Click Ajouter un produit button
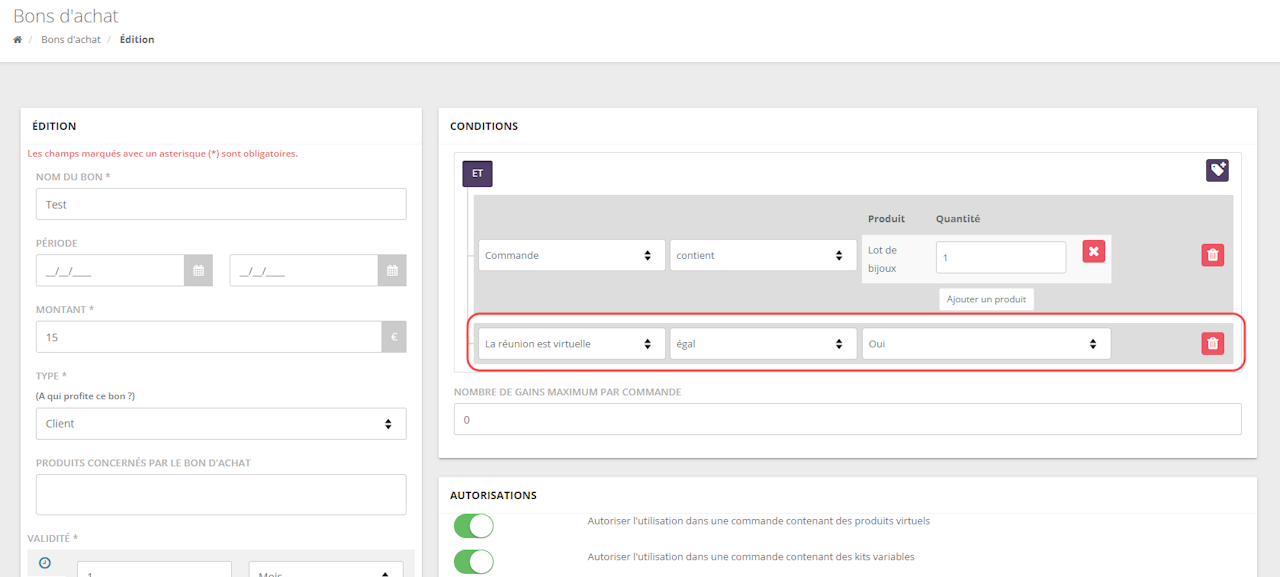This screenshot has width=1280, height=577. click(986, 299)
